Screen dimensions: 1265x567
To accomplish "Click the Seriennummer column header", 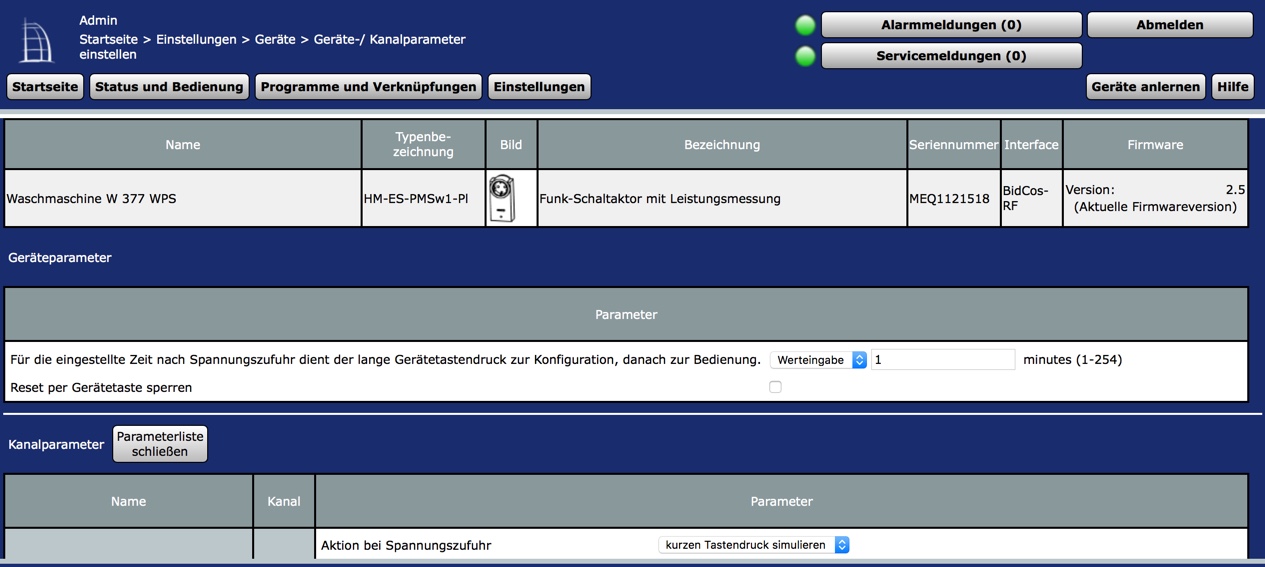I will click(x=954, y=145).
